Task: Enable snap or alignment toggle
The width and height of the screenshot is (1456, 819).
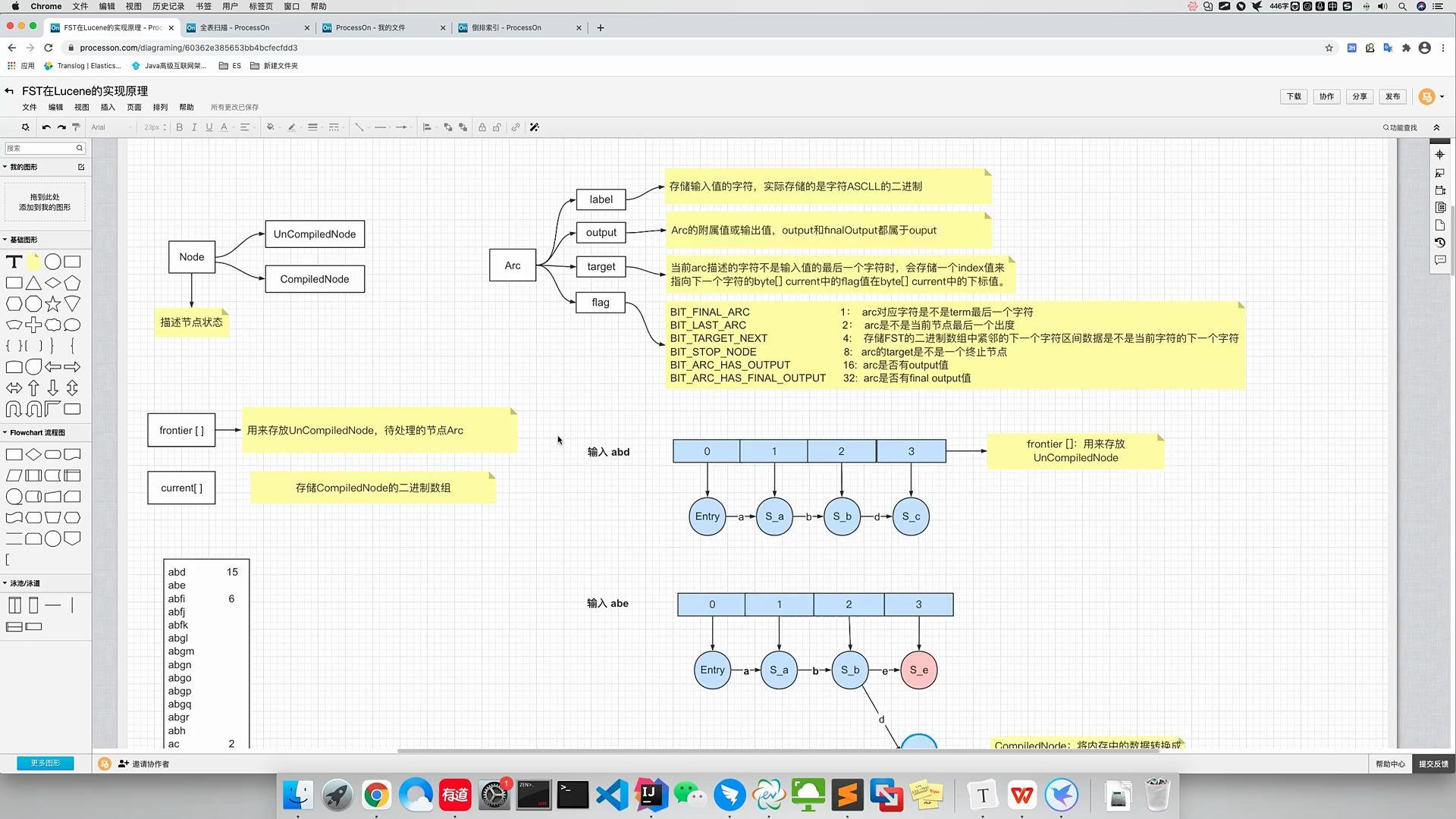Action: [533, 127]
